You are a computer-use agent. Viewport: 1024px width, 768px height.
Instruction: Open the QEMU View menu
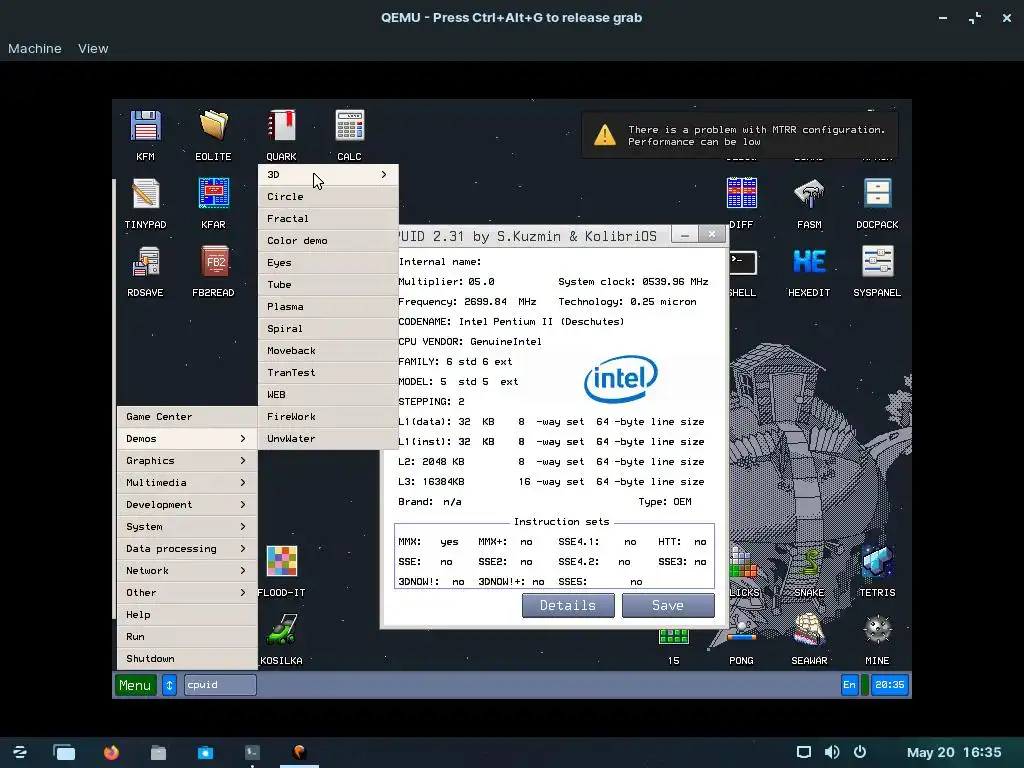93,48
